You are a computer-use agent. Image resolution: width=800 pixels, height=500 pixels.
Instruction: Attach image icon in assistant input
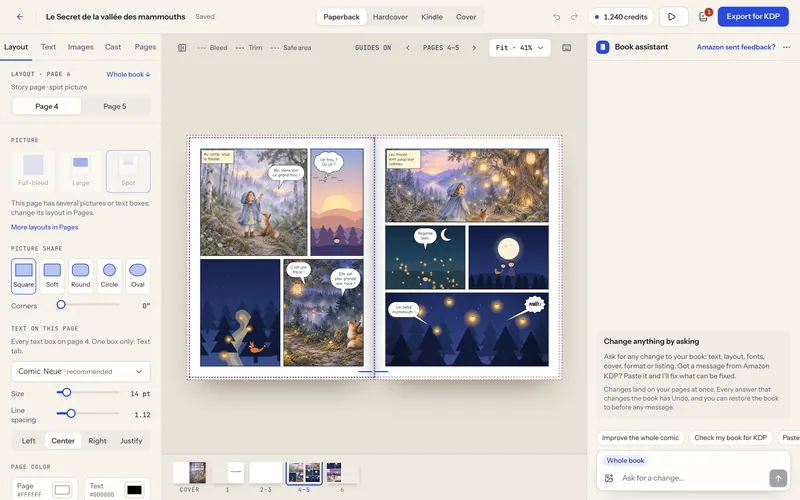point(609,478)
